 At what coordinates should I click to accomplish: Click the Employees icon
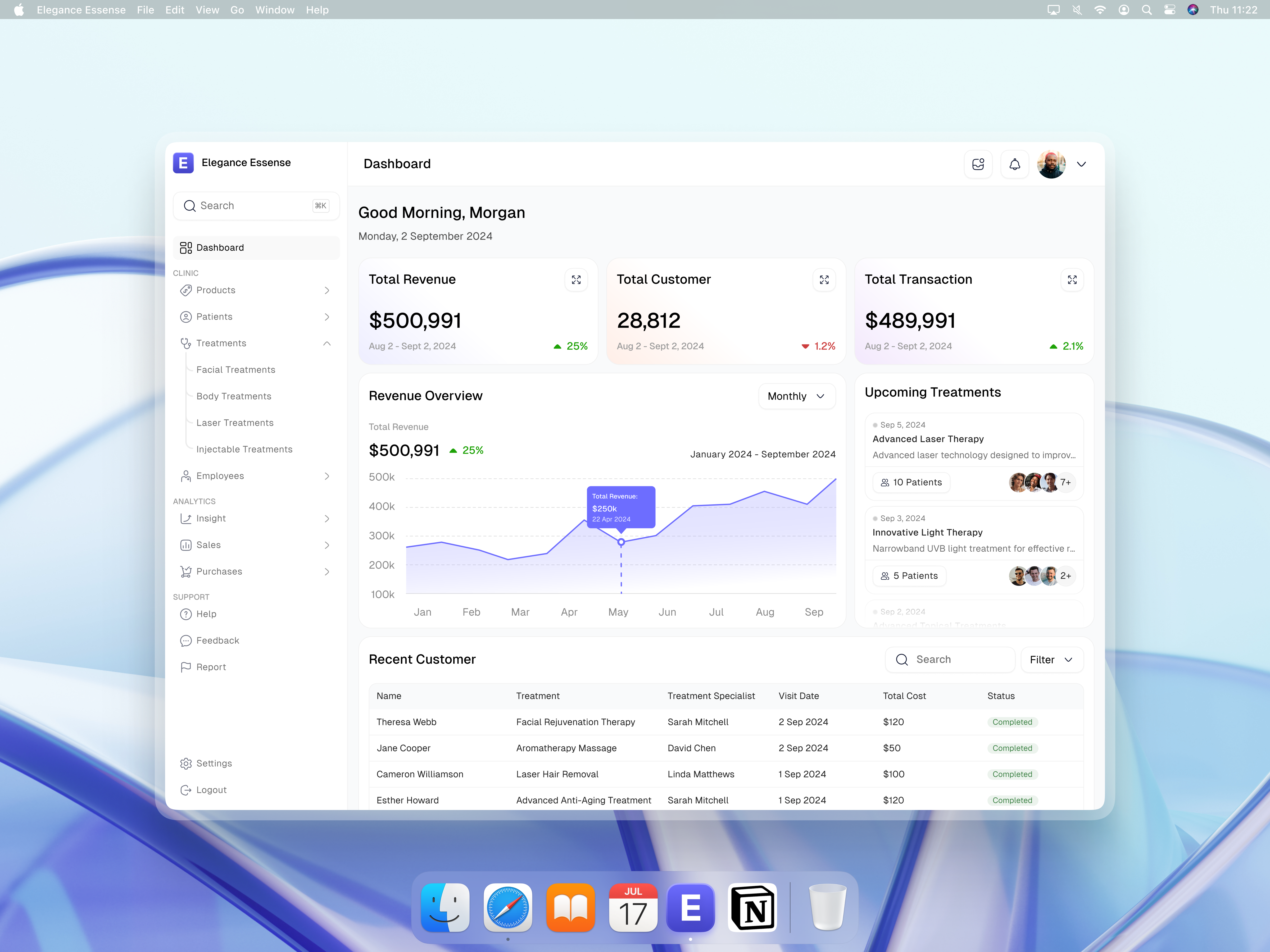point(185,476)
